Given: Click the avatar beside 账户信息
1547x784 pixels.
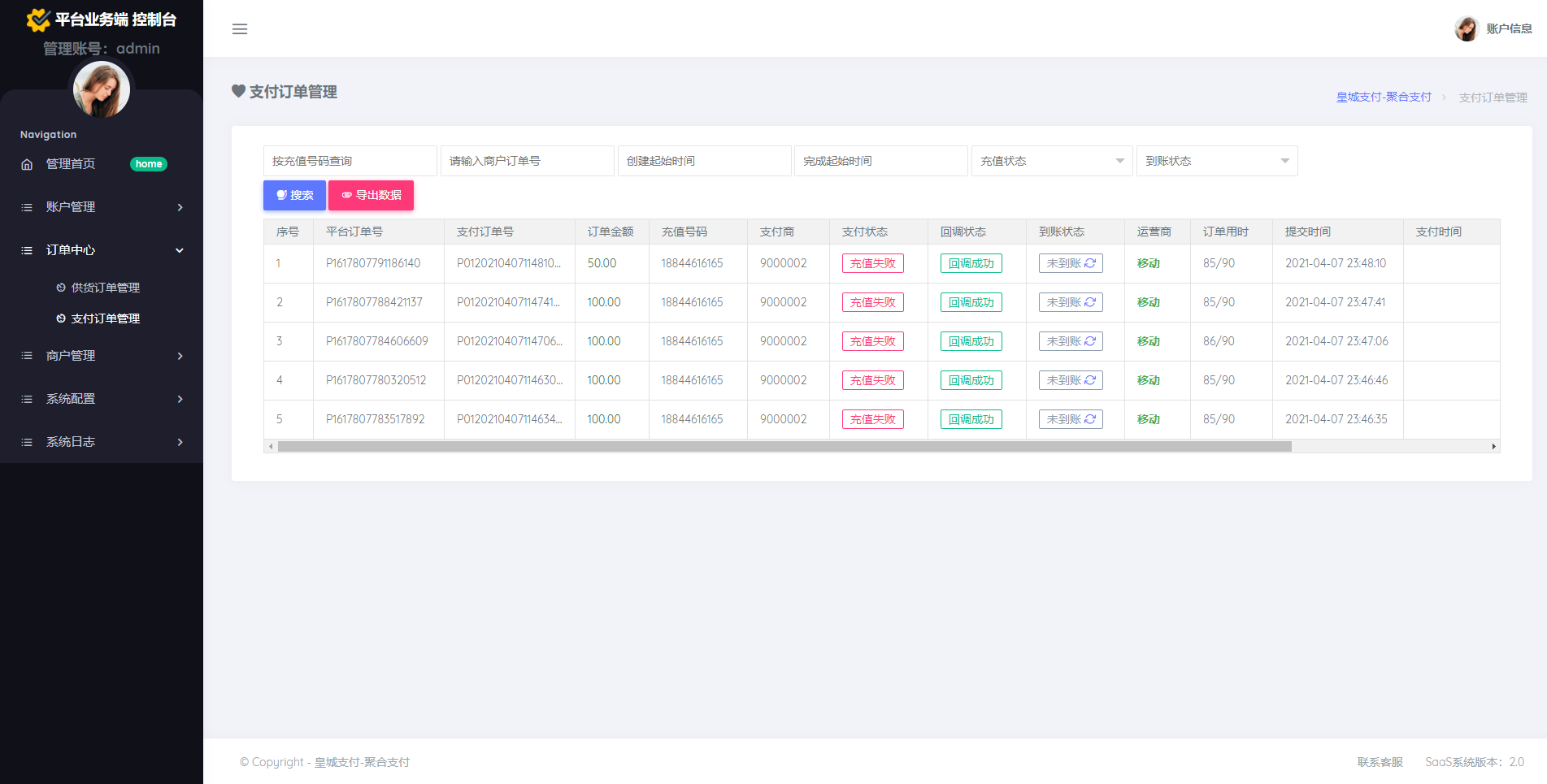Looking at the screenshot, I should (x=1467, y=28).
